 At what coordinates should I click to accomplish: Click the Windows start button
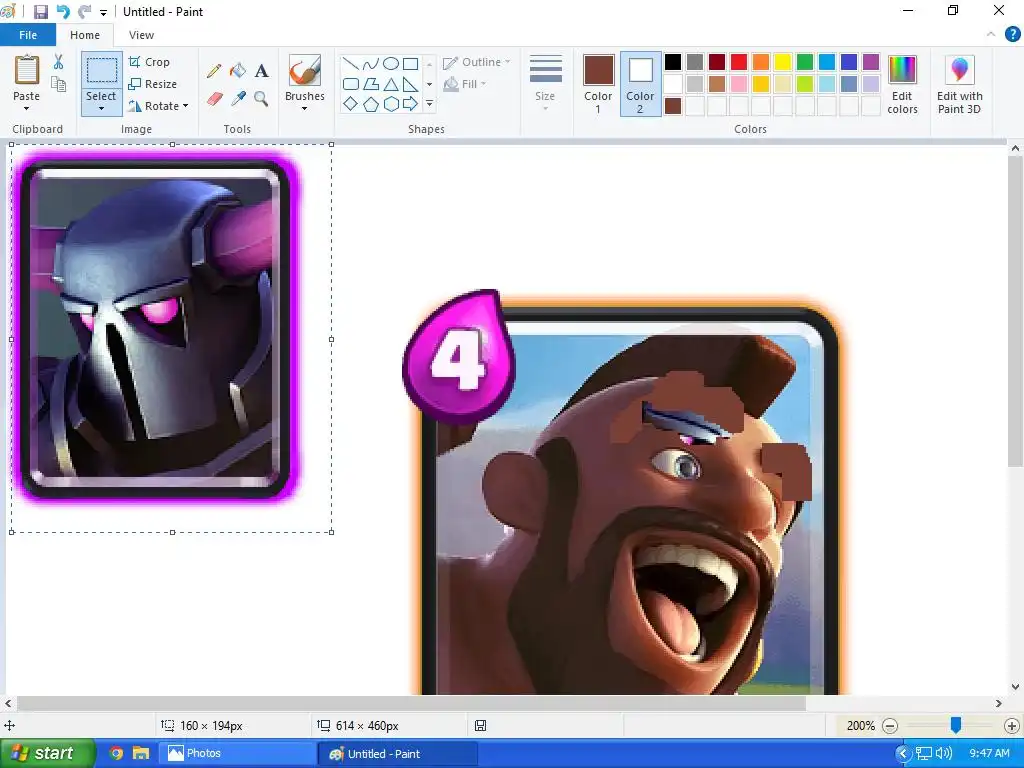click(46, 754)
